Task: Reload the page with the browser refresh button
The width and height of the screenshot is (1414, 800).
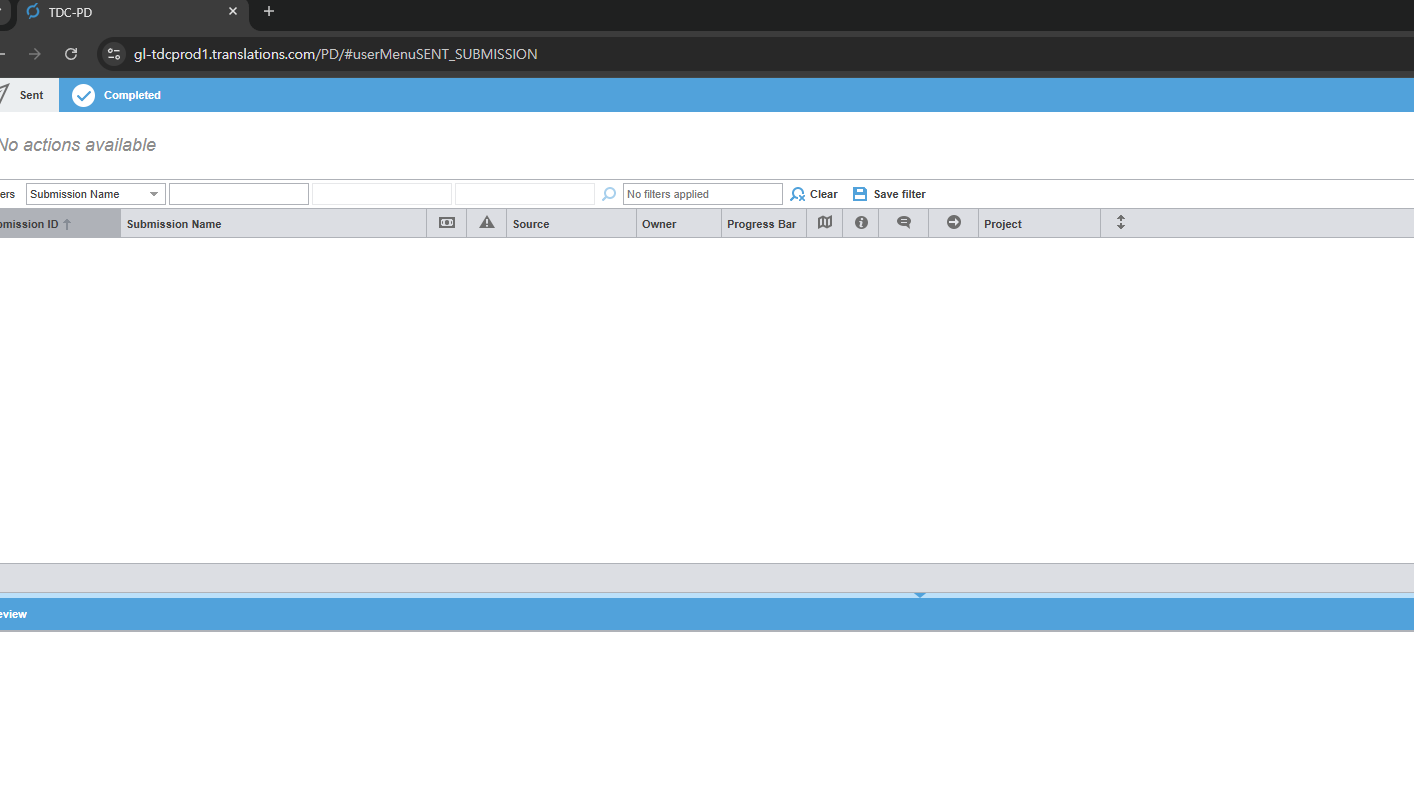Action: 71,54
